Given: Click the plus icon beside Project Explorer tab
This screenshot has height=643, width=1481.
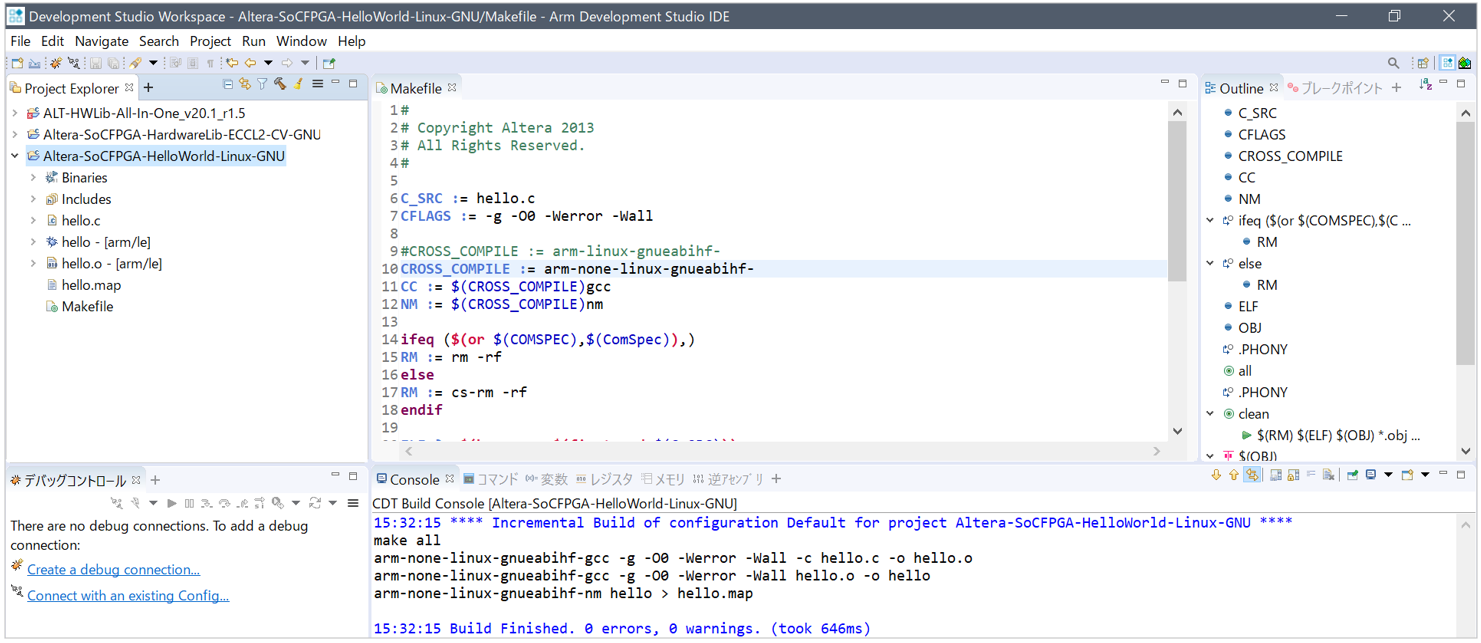Looking at the screenshot, I should coord(149,88).
